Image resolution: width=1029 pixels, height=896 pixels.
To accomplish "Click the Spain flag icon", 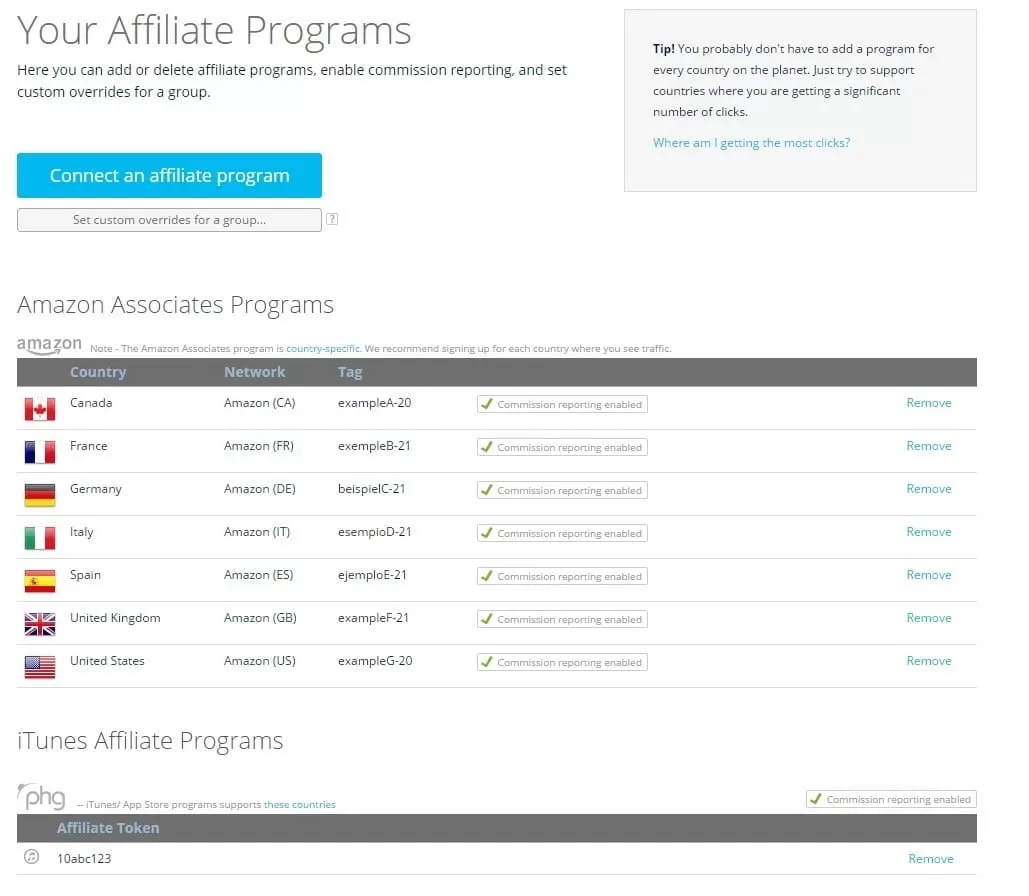I will (40, 581).
